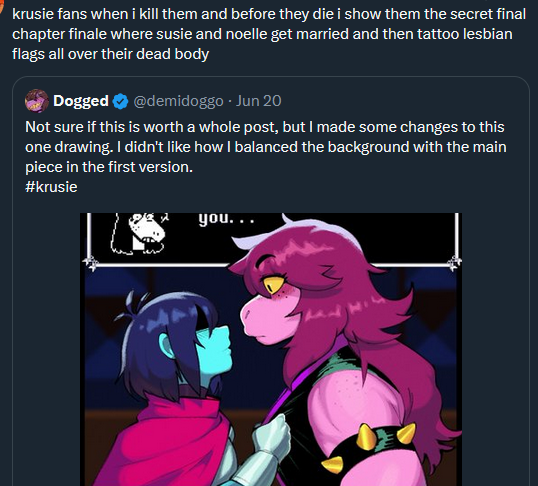Click Susie's yellow eye in the artwork
Image resolution: width=538 pixels, height=486 pixels.
tap(273, 284)
